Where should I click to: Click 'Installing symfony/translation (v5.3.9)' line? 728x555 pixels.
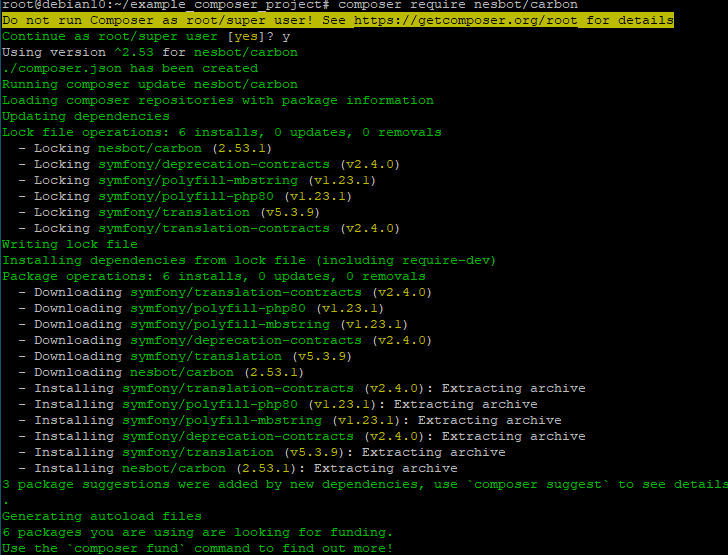click(262, 453)
